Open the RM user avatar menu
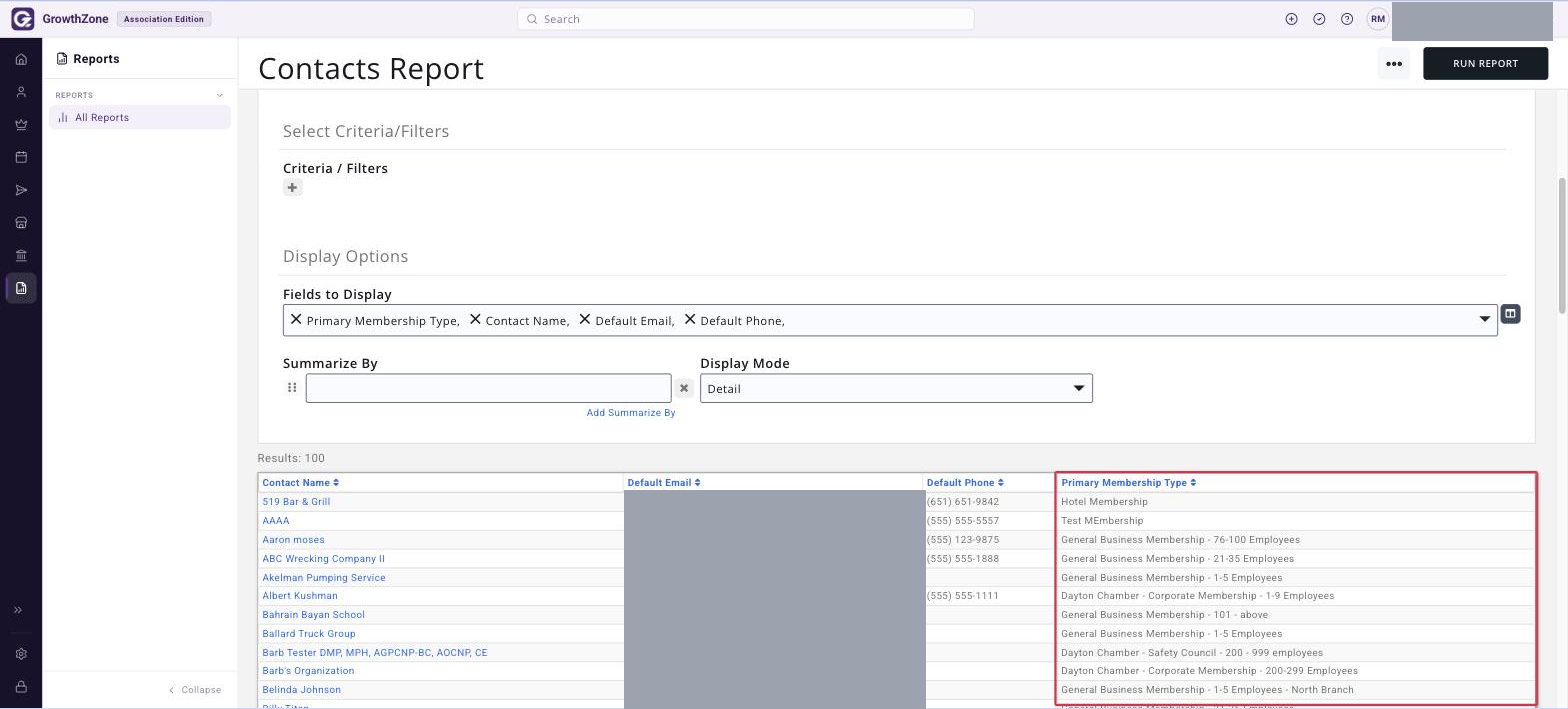Screen dimensions: 1568x709 click(1378, 19)
